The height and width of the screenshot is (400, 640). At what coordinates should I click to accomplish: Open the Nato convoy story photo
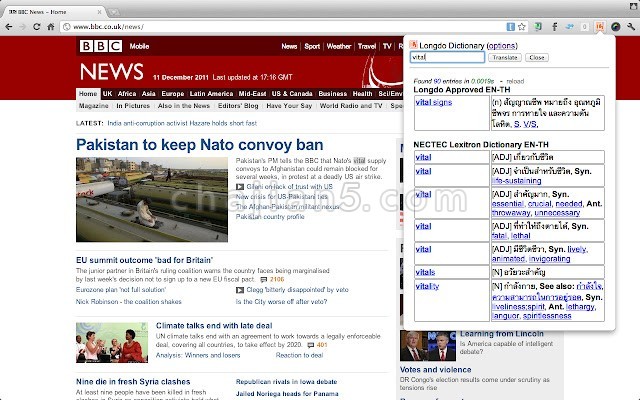pyautogui.click(x=152, y=200)
